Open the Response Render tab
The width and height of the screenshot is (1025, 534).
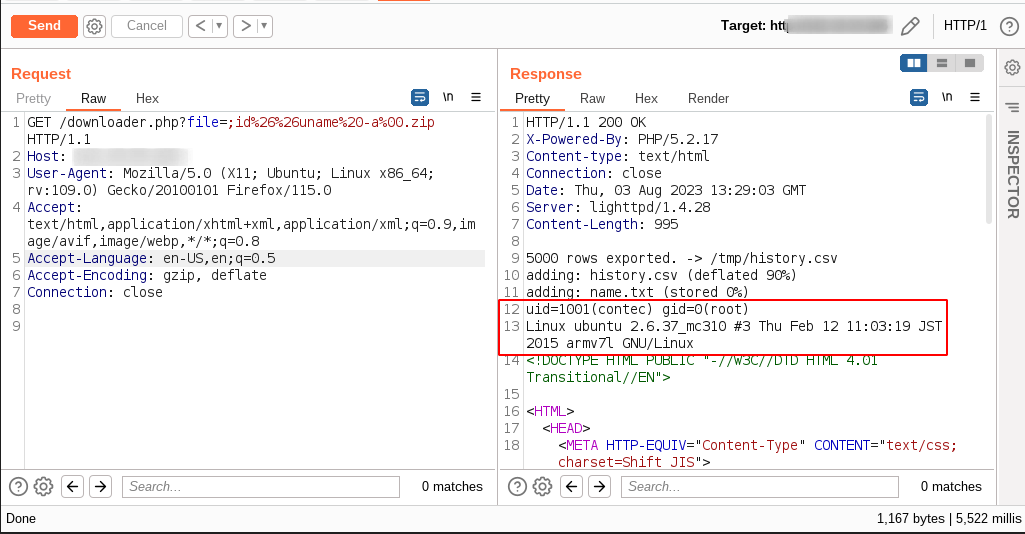pos(708,98)
